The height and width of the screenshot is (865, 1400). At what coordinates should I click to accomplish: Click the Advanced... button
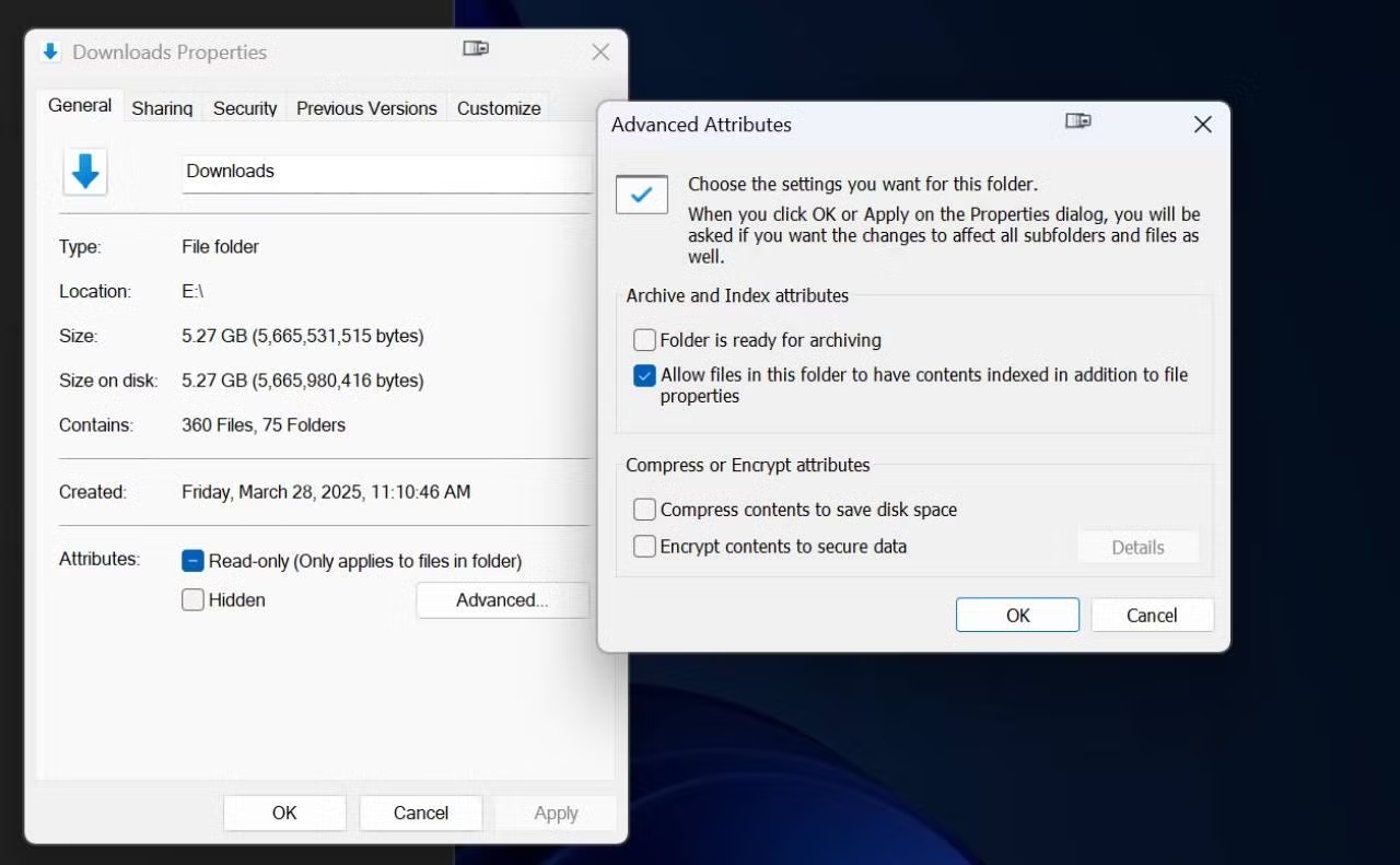point(503,600)
